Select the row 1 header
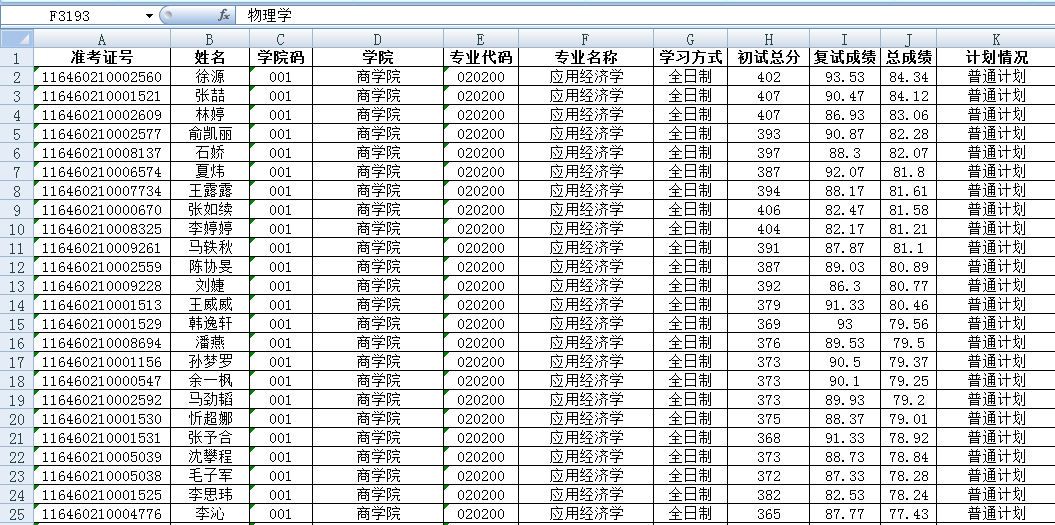 (17, 57)
